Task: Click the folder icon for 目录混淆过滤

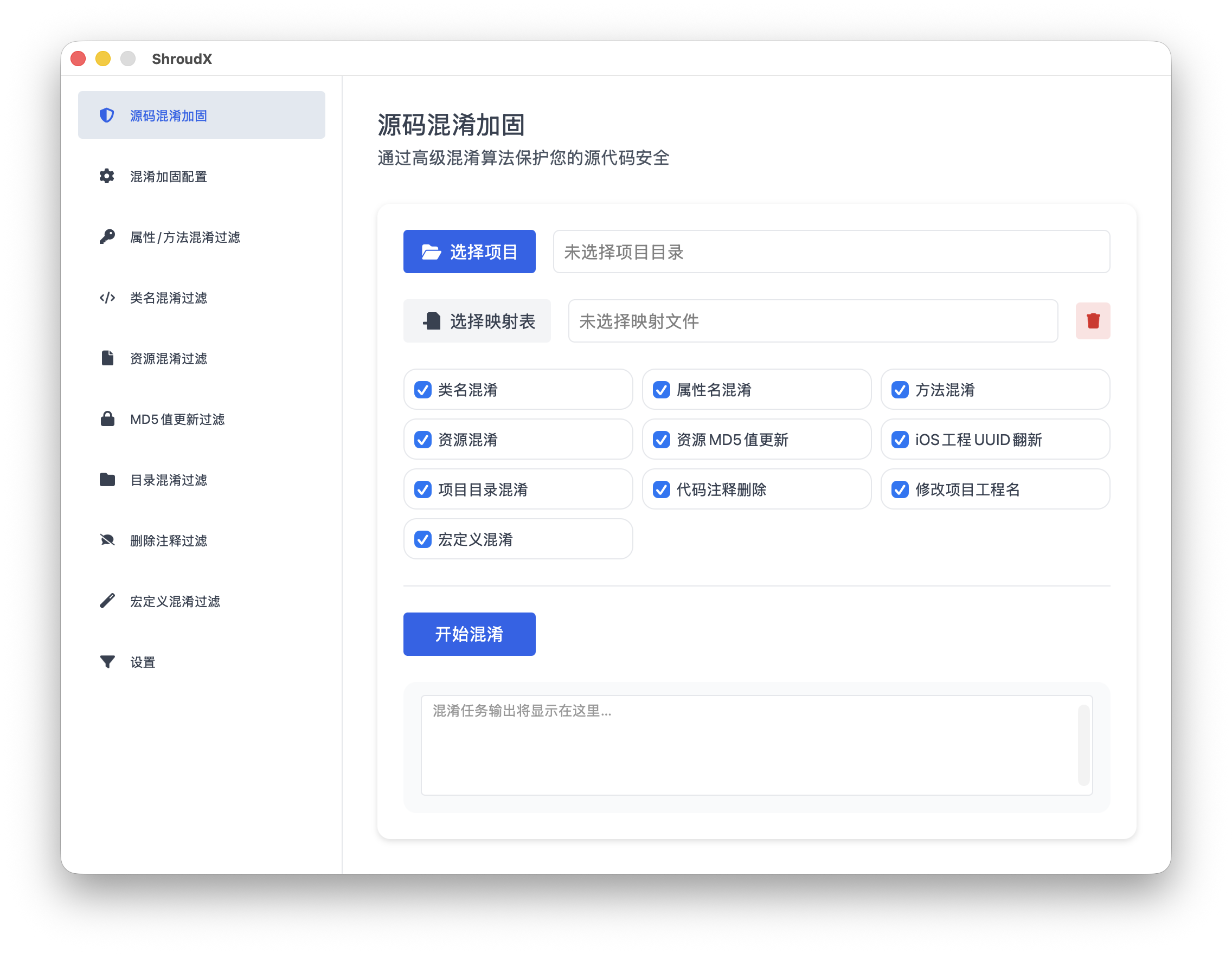Action: [x=107, y=480]
